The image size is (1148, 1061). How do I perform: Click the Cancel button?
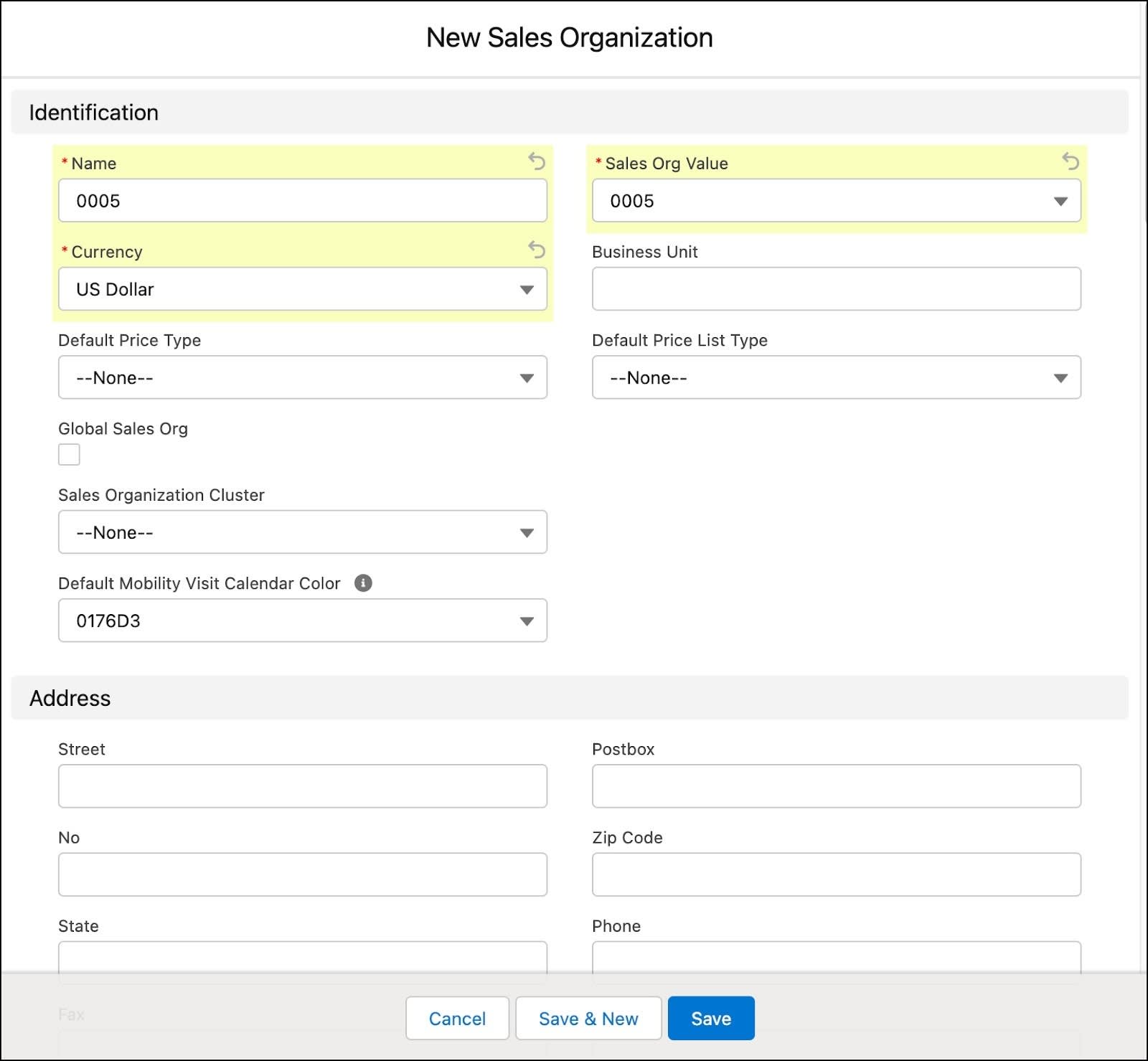click(x=457, y=1018)
